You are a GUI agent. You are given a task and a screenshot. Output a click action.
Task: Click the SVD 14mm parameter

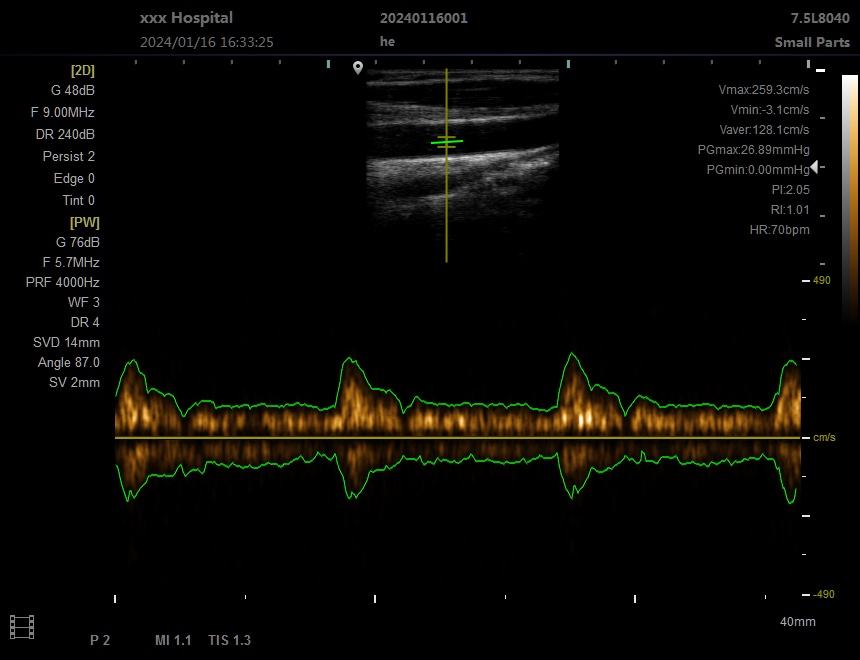pyautogui.click(x=66, y=342)
